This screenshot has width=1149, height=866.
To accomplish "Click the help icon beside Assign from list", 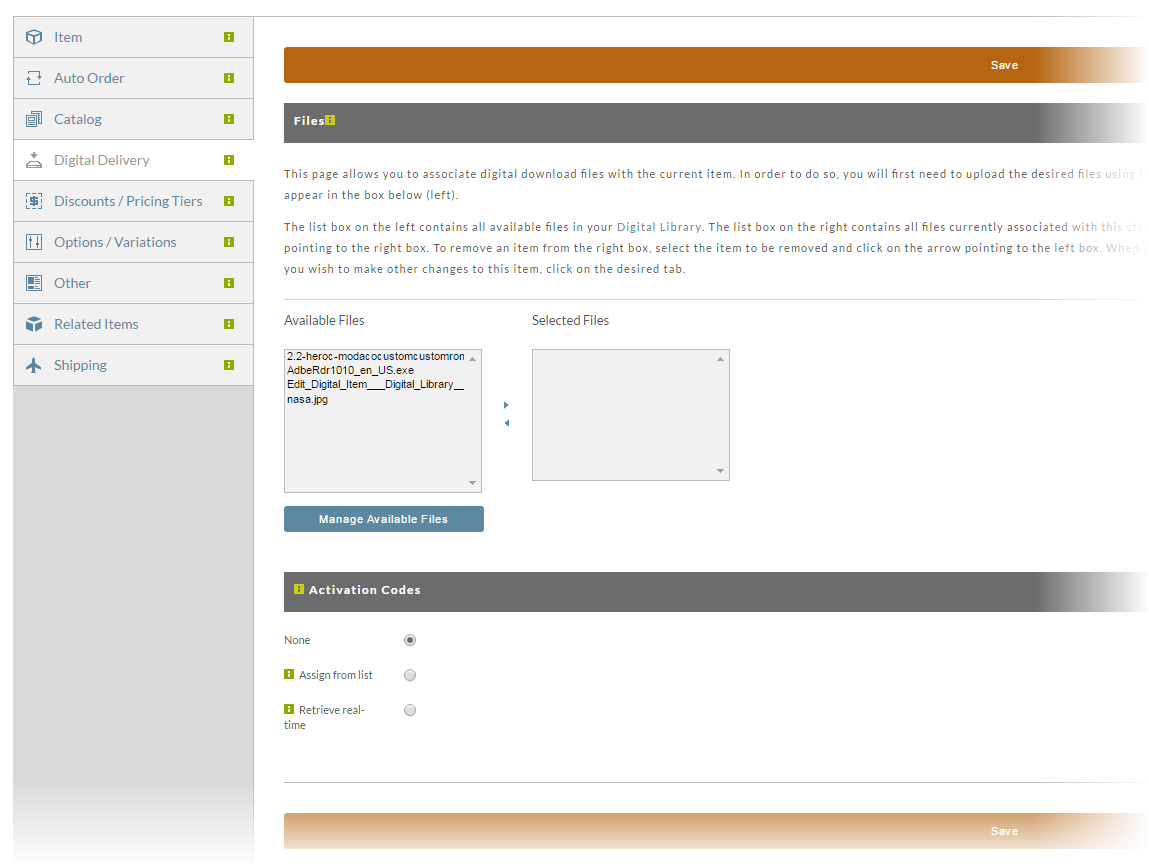I will [289, 674].
